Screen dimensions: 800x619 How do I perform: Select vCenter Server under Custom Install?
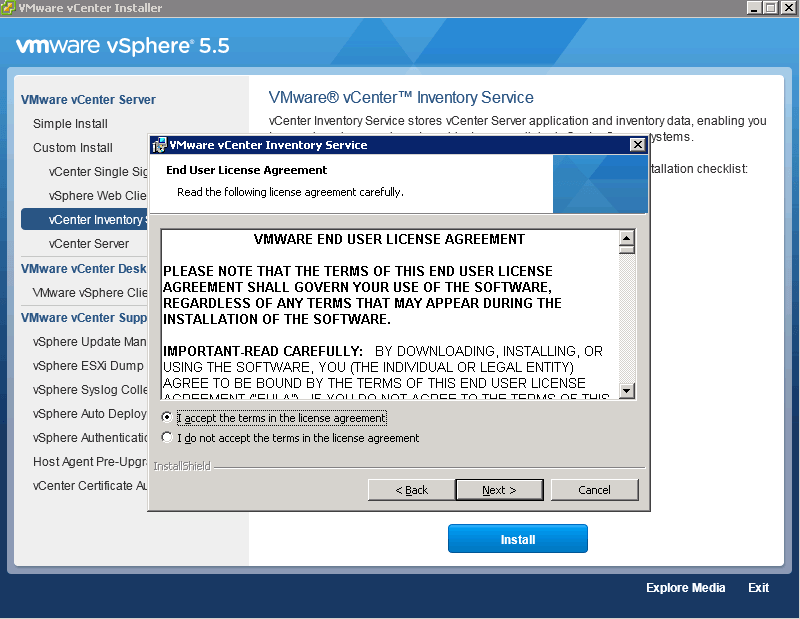pos(89,244)
